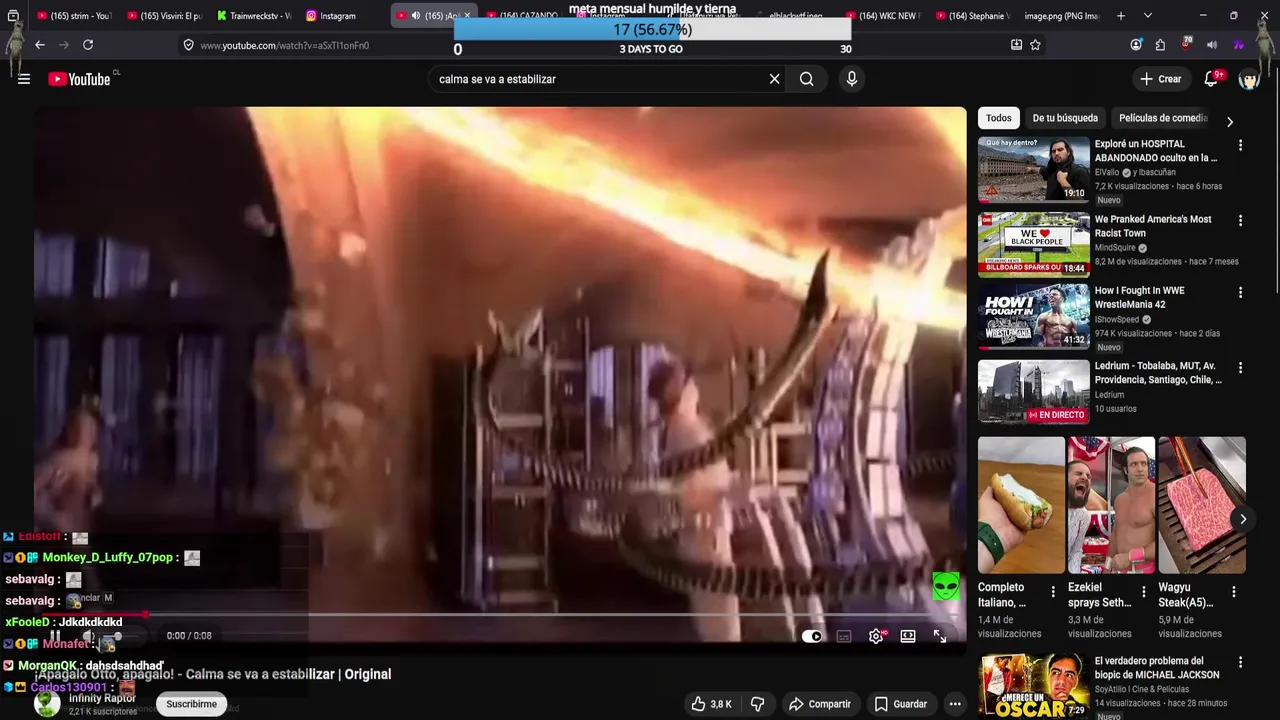Image resolution: width=1280 pixels, height=720 pixels.
Task: Switch to the (165) strim YouTube tab
Action: [75, 16]
